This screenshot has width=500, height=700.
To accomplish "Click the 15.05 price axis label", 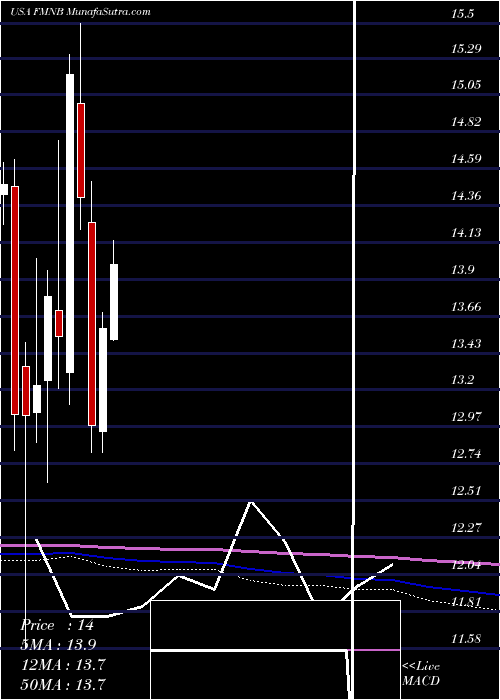I will pos(466,84).
